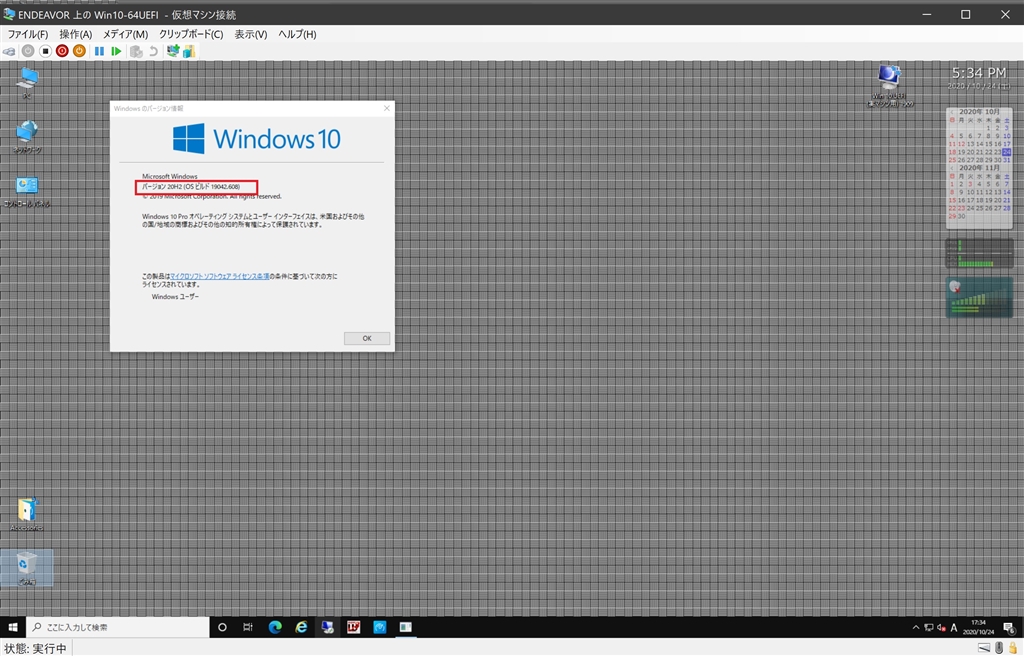Click the green Reset/Resume play icon
Viewport: 1024px width, 656px height.
click(116, 51)
